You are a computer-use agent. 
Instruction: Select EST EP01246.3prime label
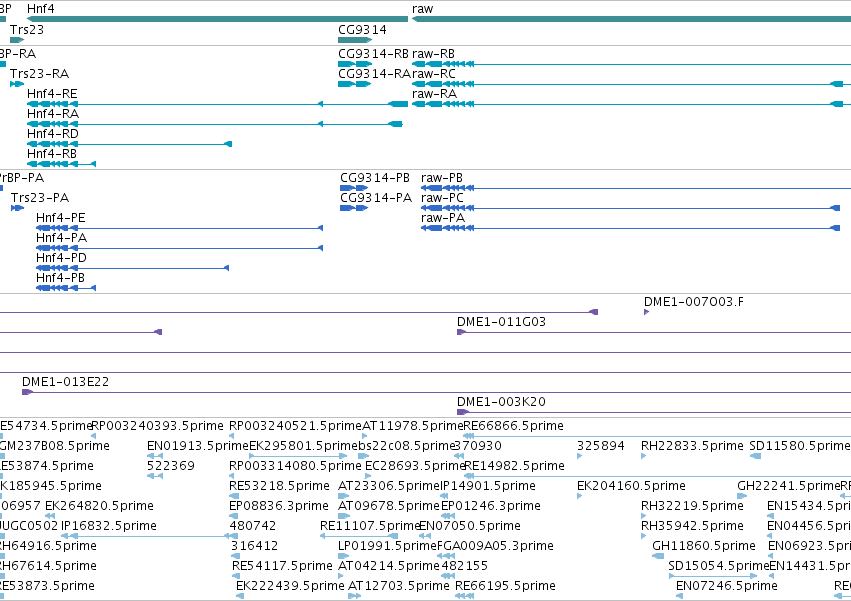[491, 506]
